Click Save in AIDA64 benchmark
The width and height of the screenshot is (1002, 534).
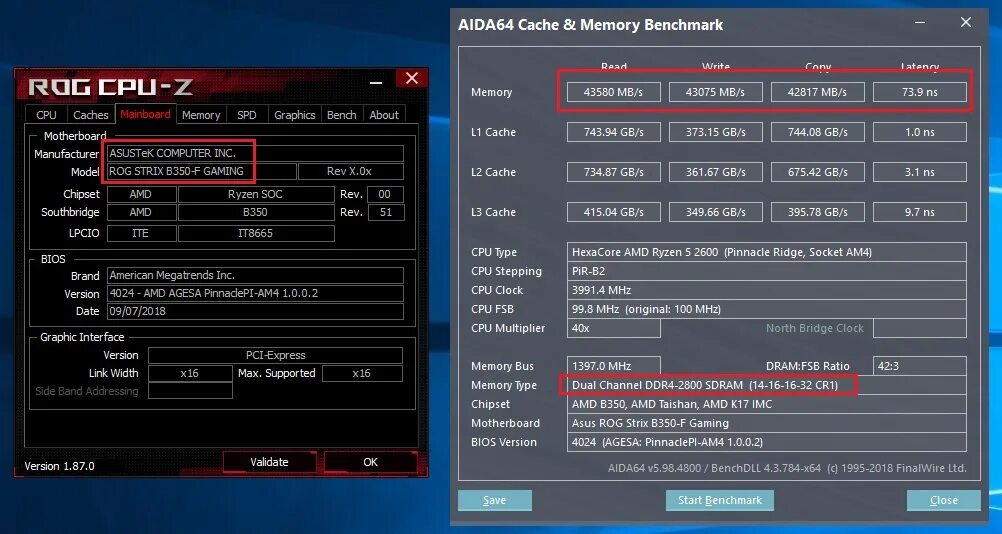click(x=495, y=500)
